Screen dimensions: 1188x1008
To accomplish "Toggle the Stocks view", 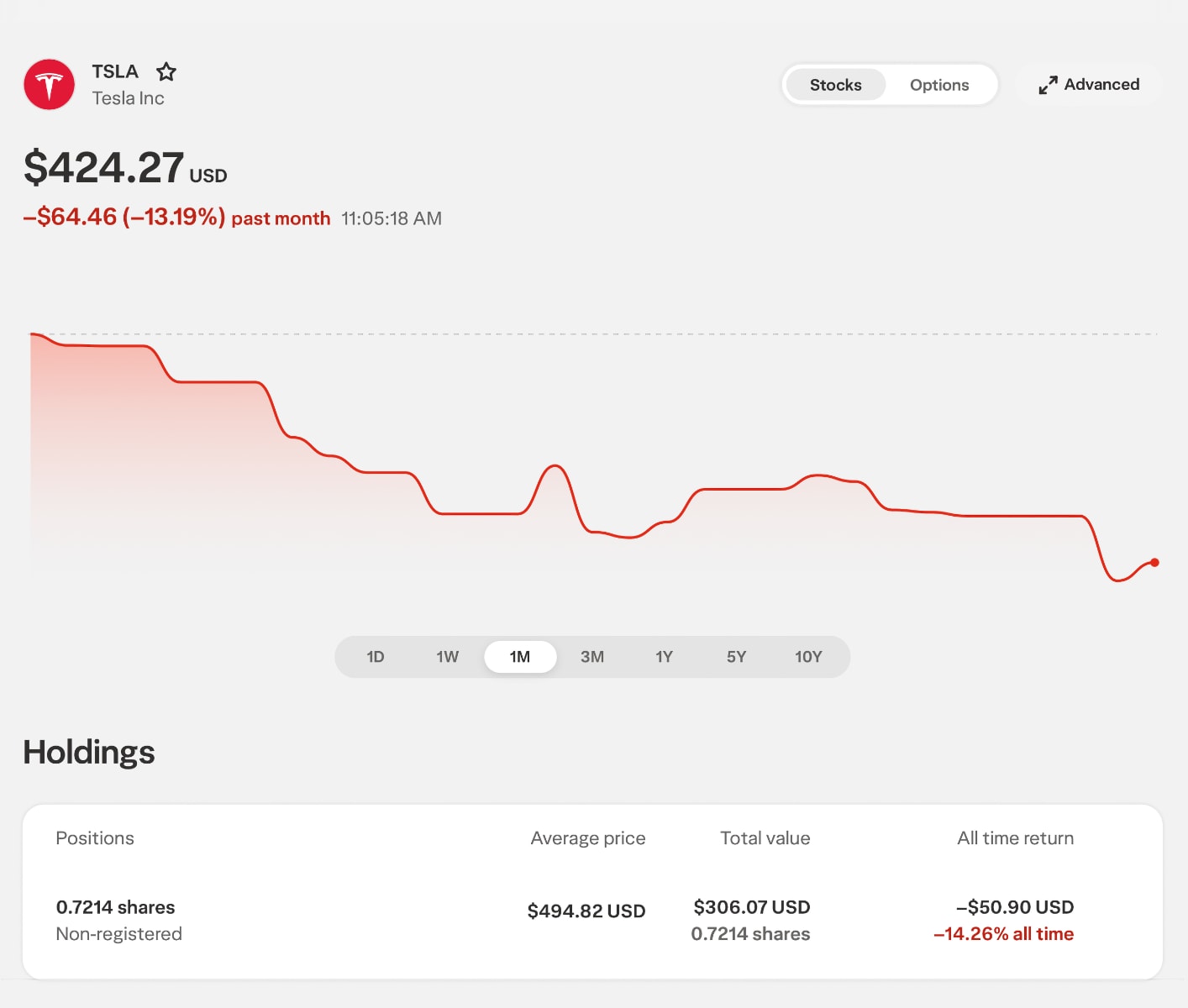I will click(x=835, y=84).
